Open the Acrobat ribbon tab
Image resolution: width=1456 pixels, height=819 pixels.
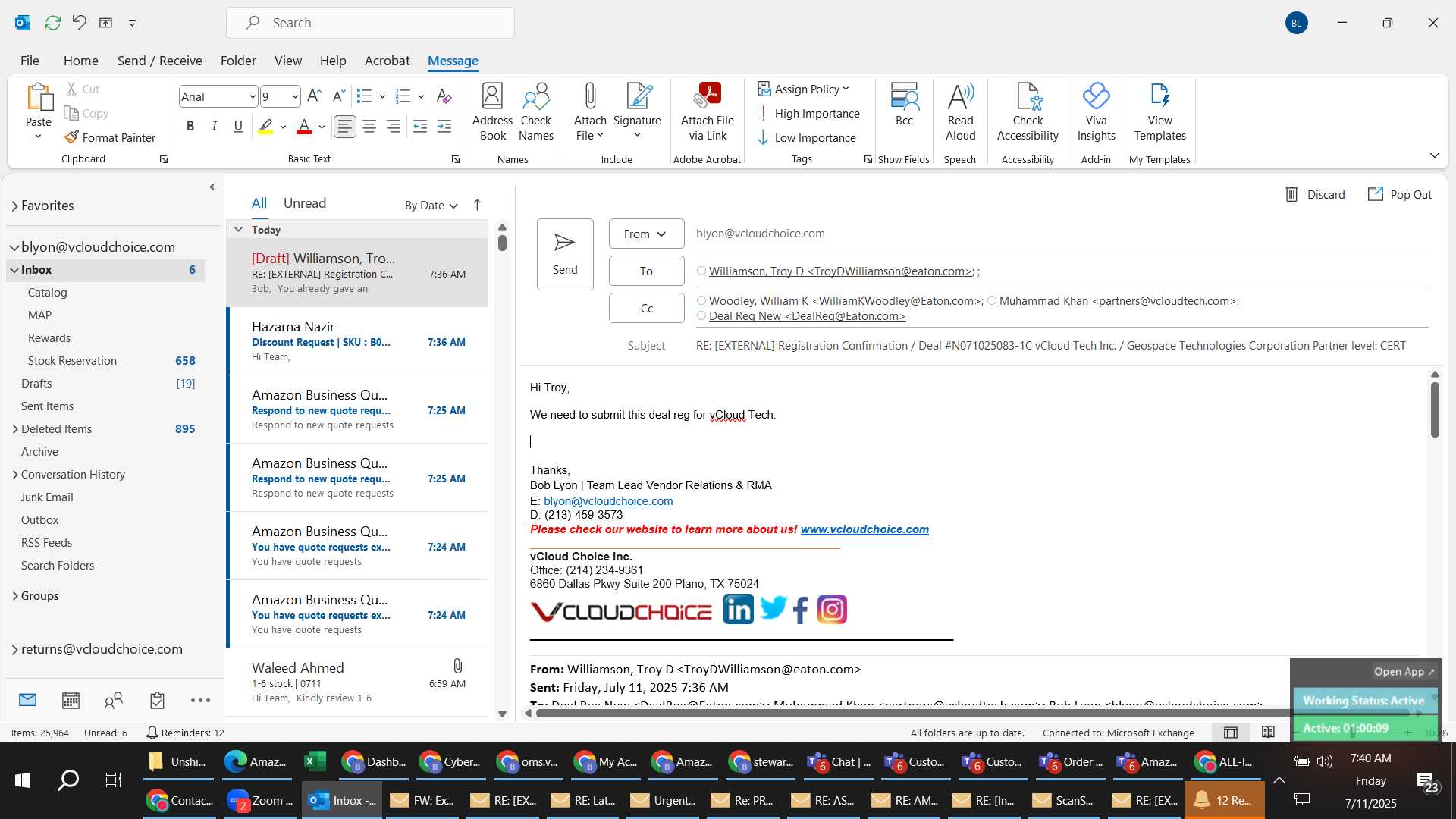387,60
